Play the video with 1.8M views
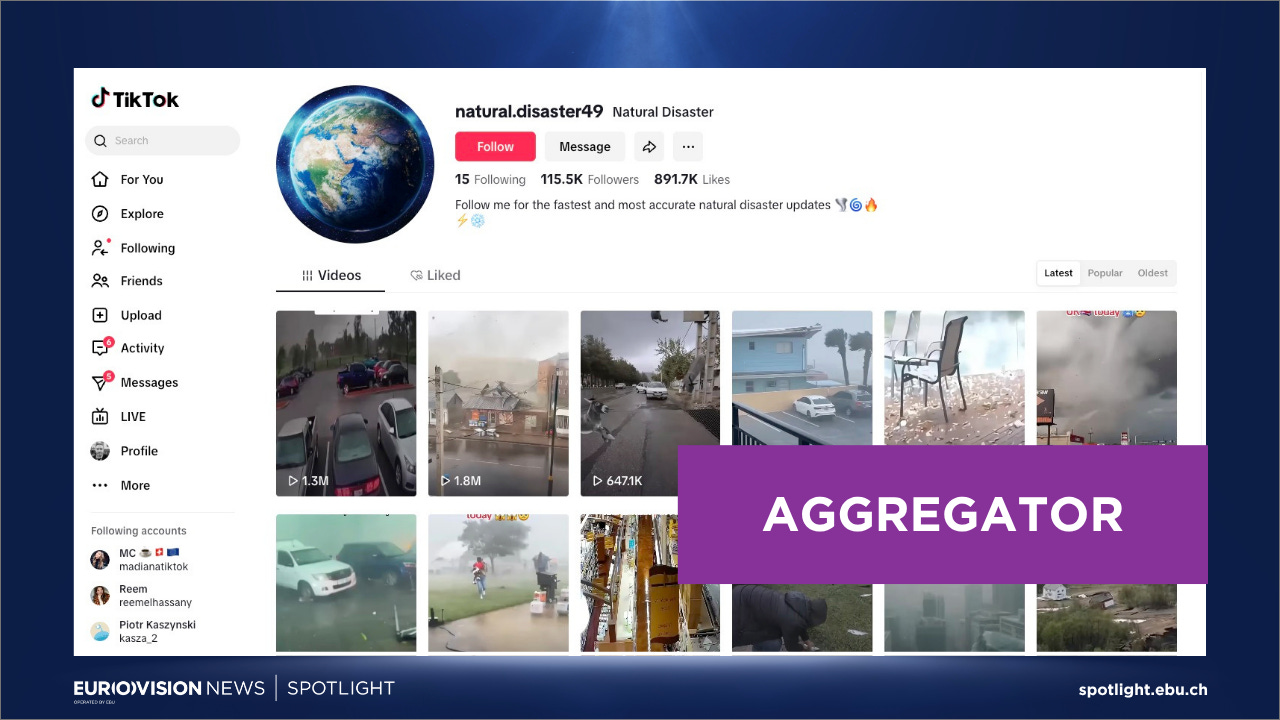This screenshot has height=720, width=1280. coord(498,403)
